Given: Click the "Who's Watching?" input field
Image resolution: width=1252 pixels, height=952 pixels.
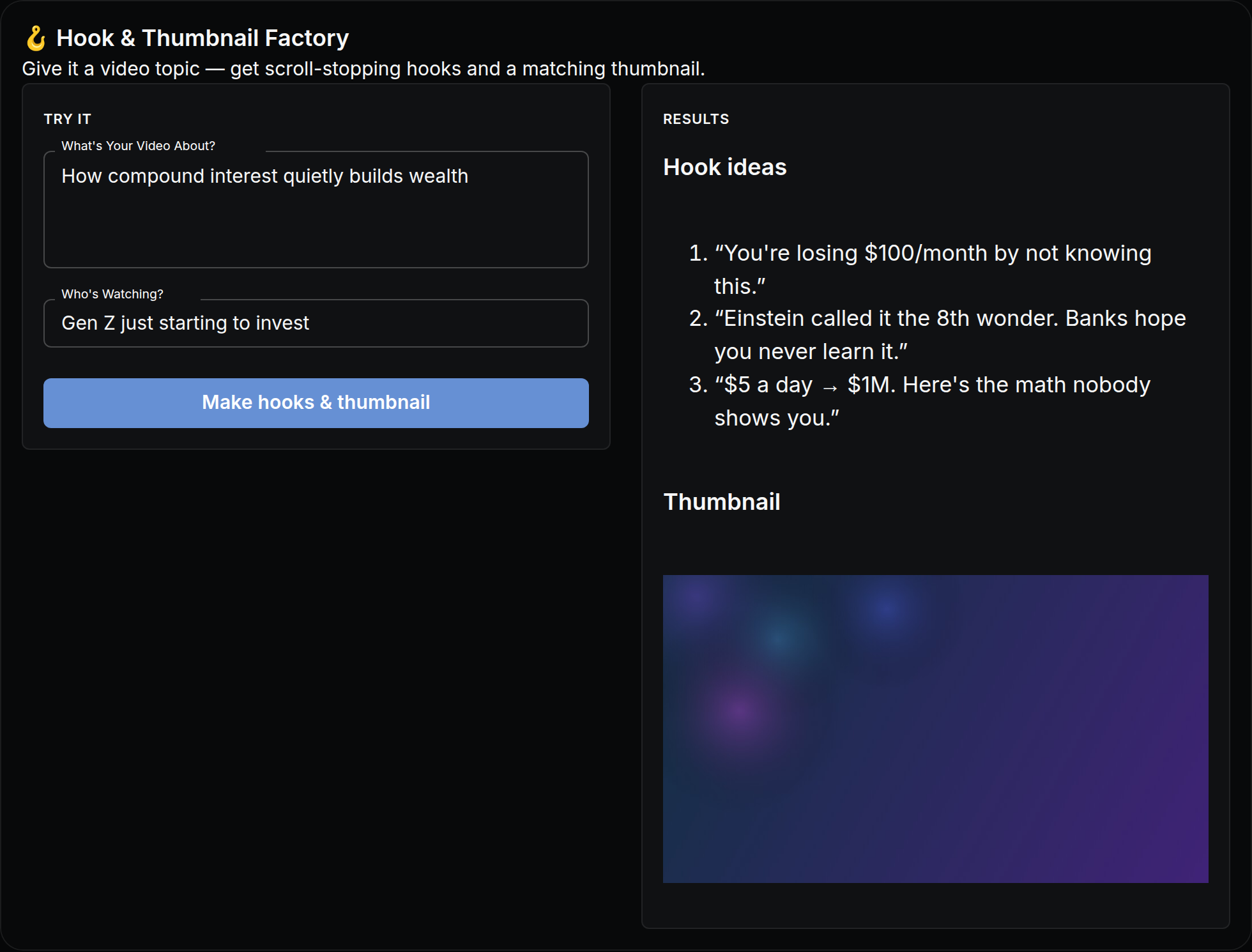Looking at the screenshot, I should (x=316, y=323).
